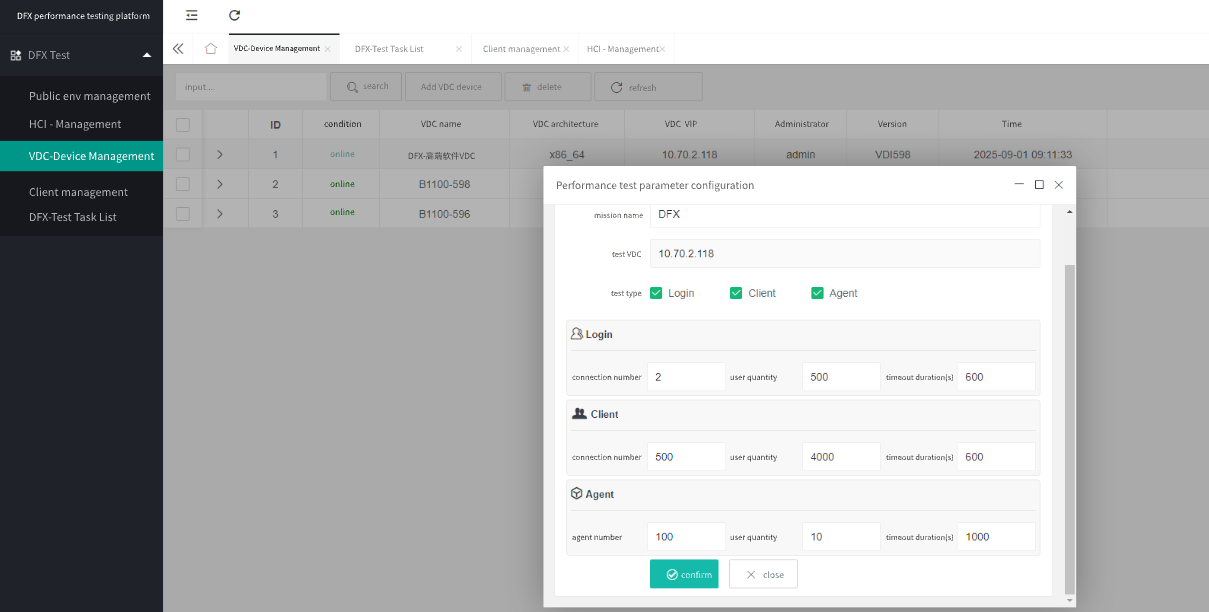Click the sidebar collapse menu icon
This screenshot has height=612, width=1209.
coord(192,15)
